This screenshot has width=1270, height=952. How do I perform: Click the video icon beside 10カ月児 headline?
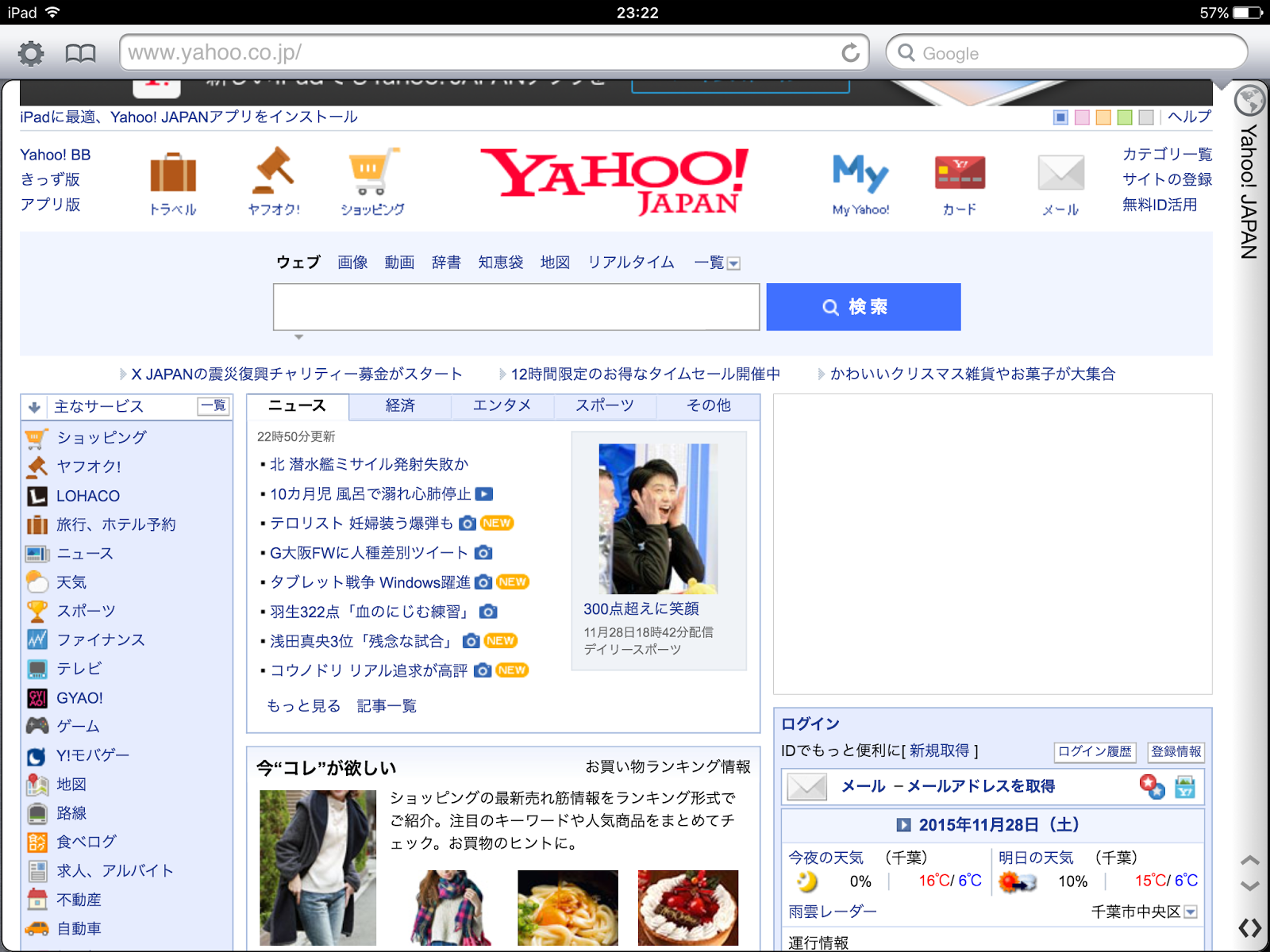click(484, 494)
